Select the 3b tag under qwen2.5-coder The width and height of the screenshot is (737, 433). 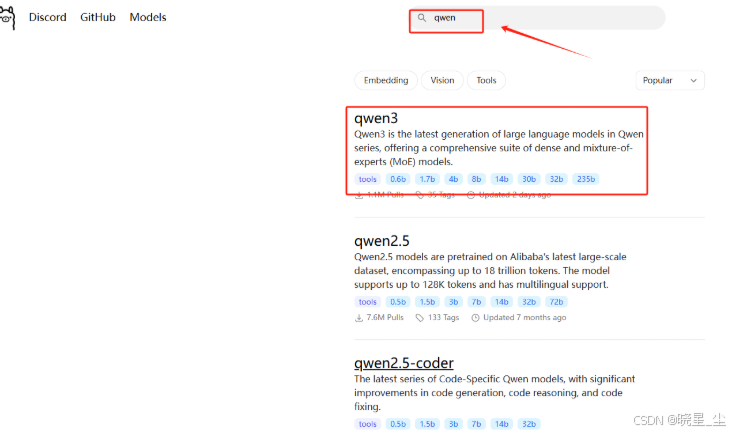pyautogui.click(x=453, y=424)
